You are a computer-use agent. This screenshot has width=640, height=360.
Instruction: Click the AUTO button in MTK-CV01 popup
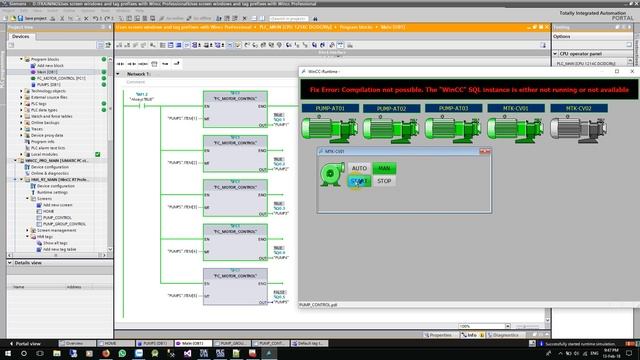click(x=359, y=168)
